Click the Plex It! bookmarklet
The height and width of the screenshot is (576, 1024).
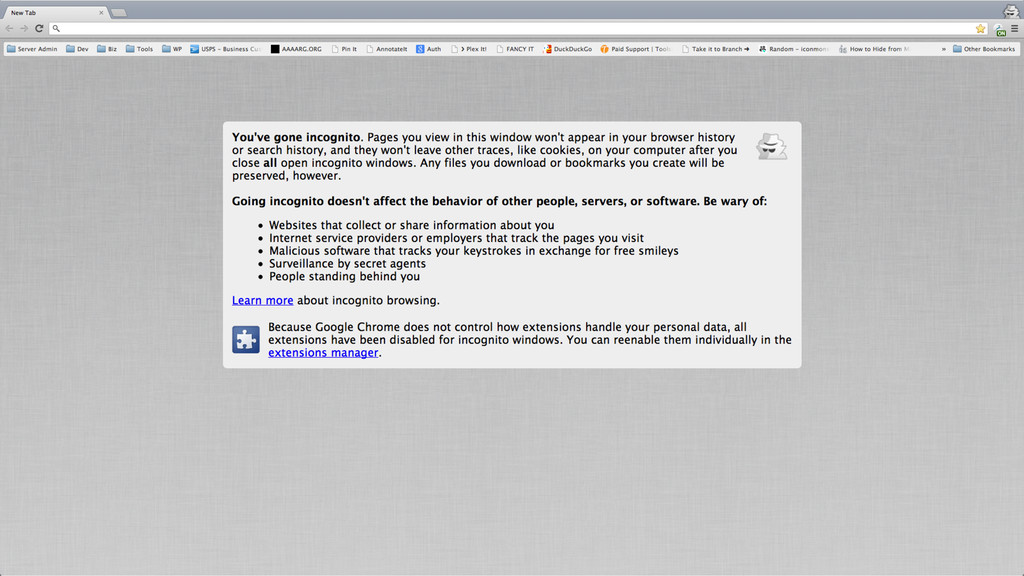(x=469, y=49)
